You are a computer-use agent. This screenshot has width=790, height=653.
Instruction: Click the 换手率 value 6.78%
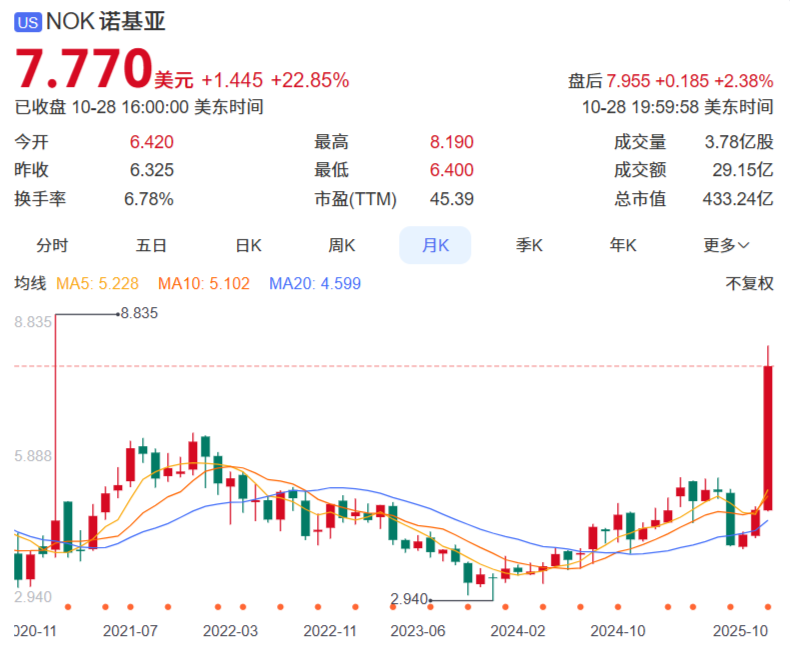(x=149, y=199)
